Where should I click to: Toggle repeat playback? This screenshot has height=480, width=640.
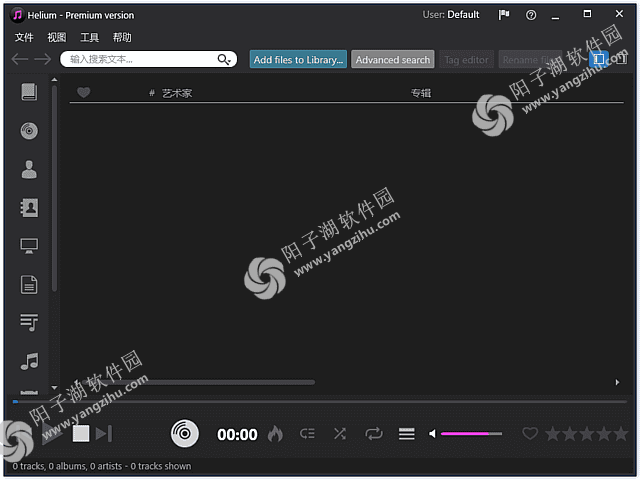(374, 433)
